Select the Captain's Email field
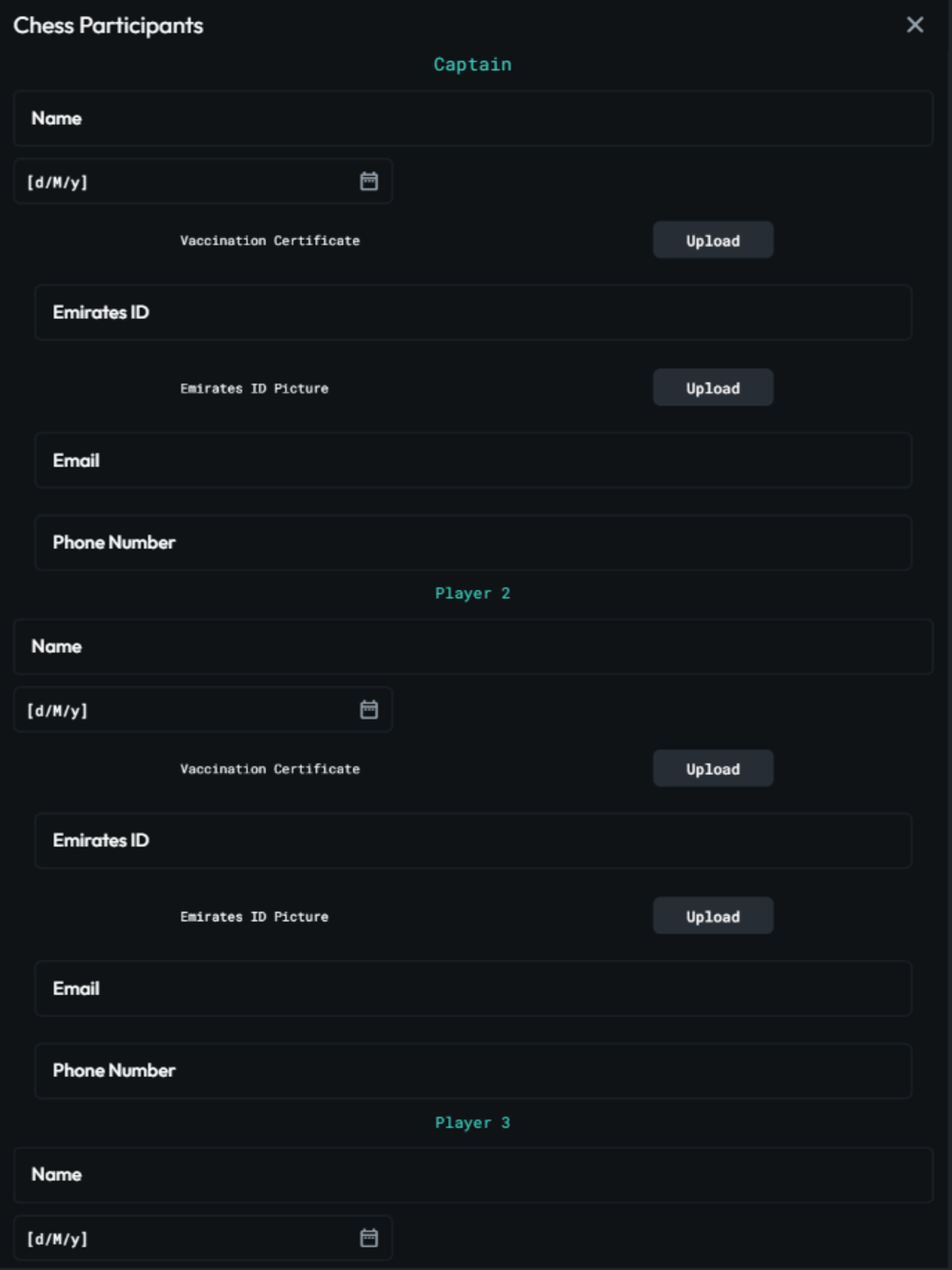952x1270 pixels. (x=473, y=460)
